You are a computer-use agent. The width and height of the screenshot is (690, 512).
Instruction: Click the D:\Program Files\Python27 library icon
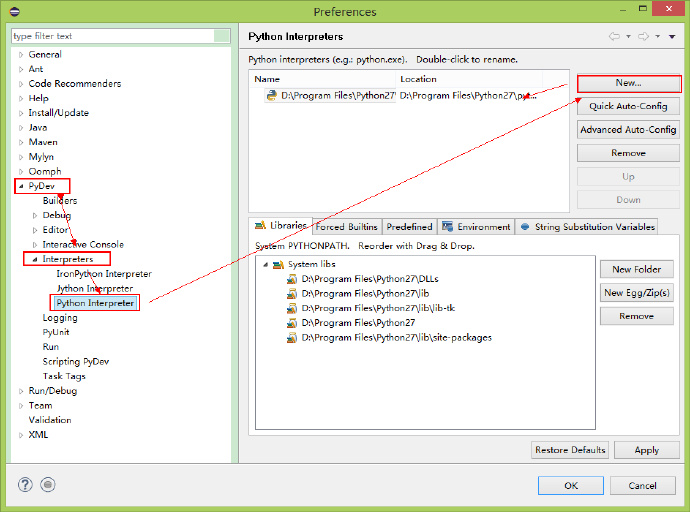pyautogui.click(x=292, y=323)
